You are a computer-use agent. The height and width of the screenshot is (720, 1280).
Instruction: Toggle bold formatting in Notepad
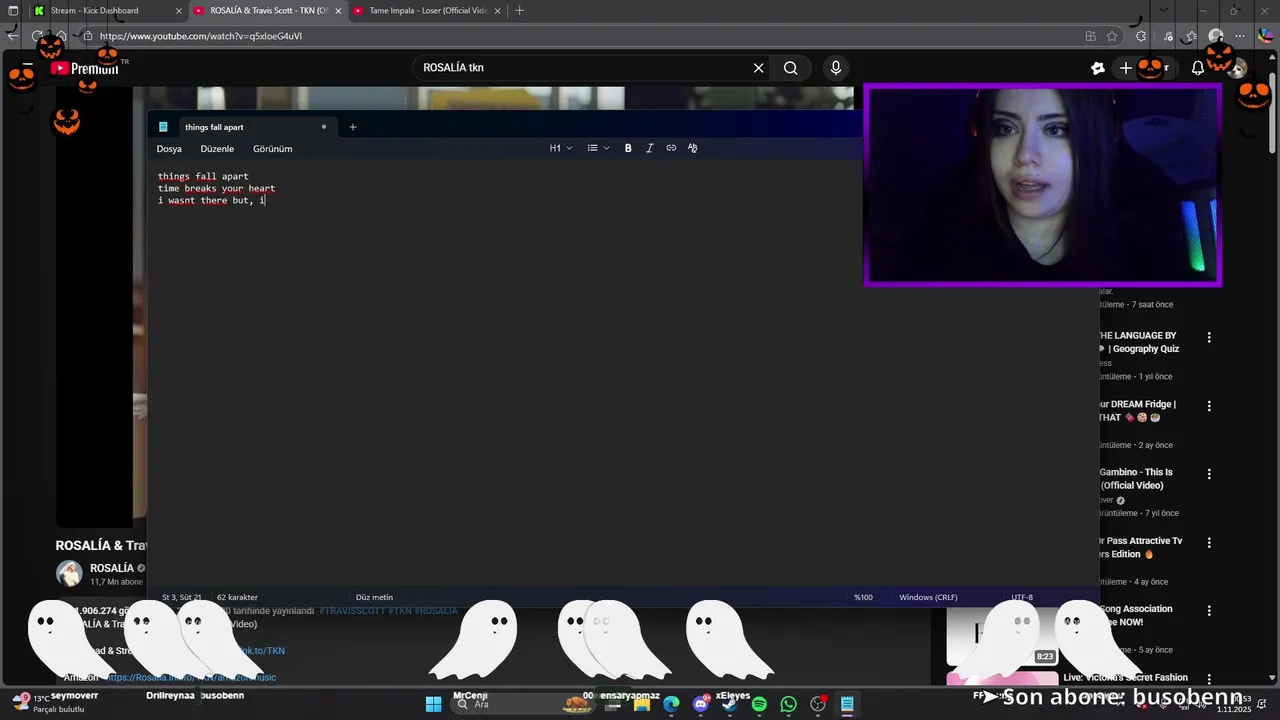628,148
